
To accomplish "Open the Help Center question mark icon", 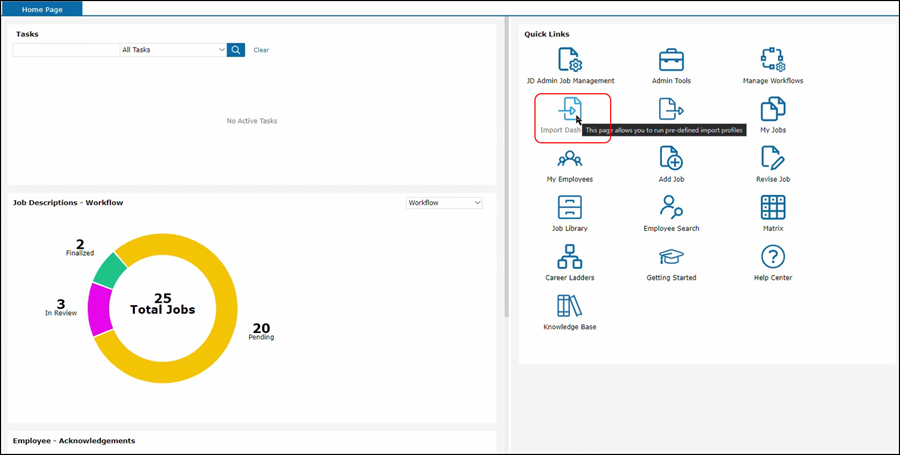I will click(772, 257).
